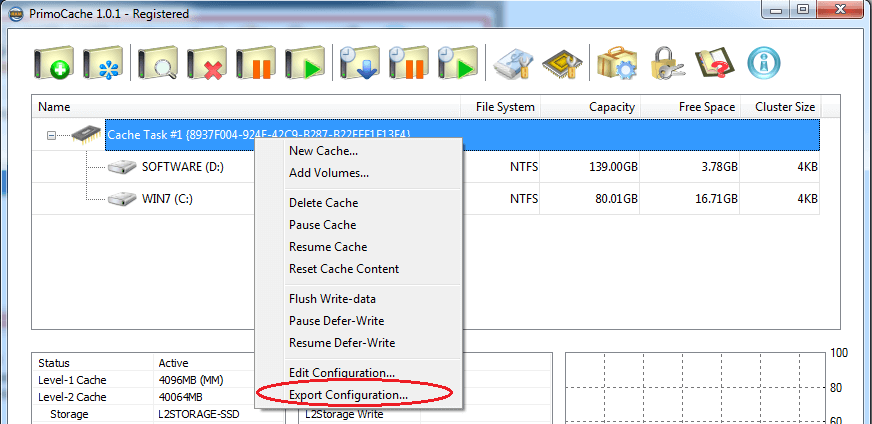Click the Storage L2STORAGE-SSD value
The image size is (872, 424).
199,415
